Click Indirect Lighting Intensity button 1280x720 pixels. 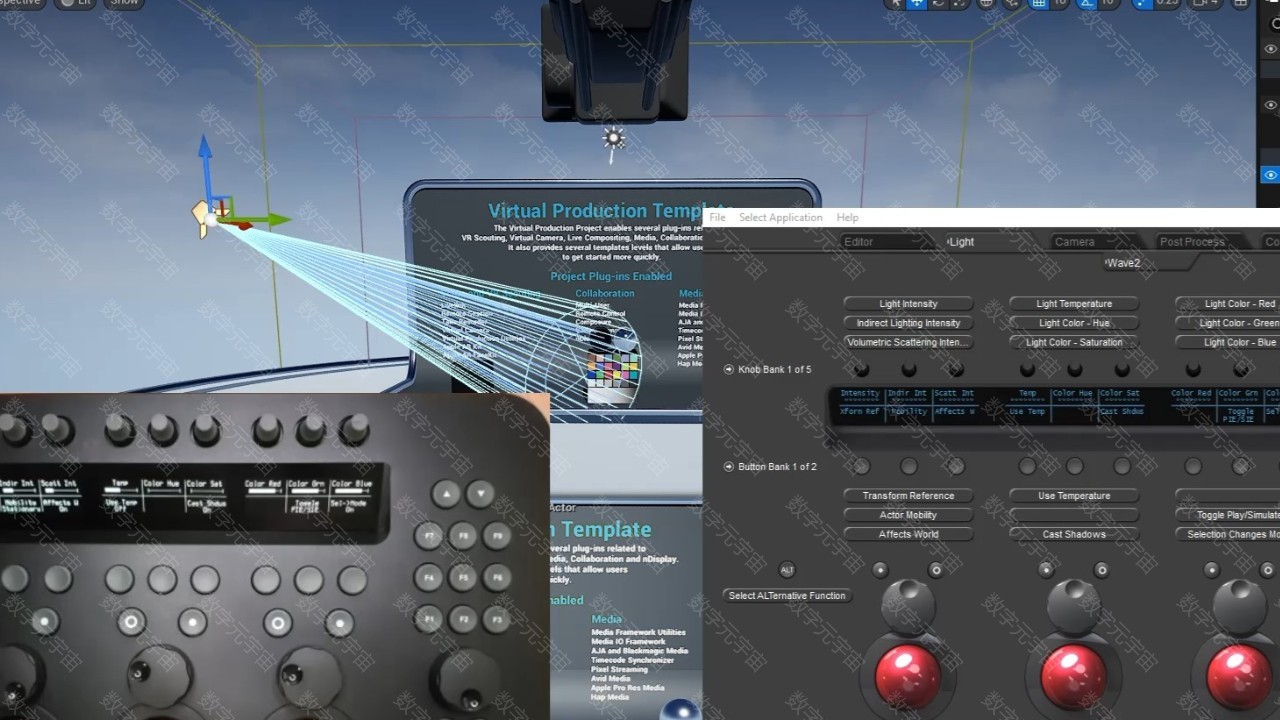click(x=908, y=323)
